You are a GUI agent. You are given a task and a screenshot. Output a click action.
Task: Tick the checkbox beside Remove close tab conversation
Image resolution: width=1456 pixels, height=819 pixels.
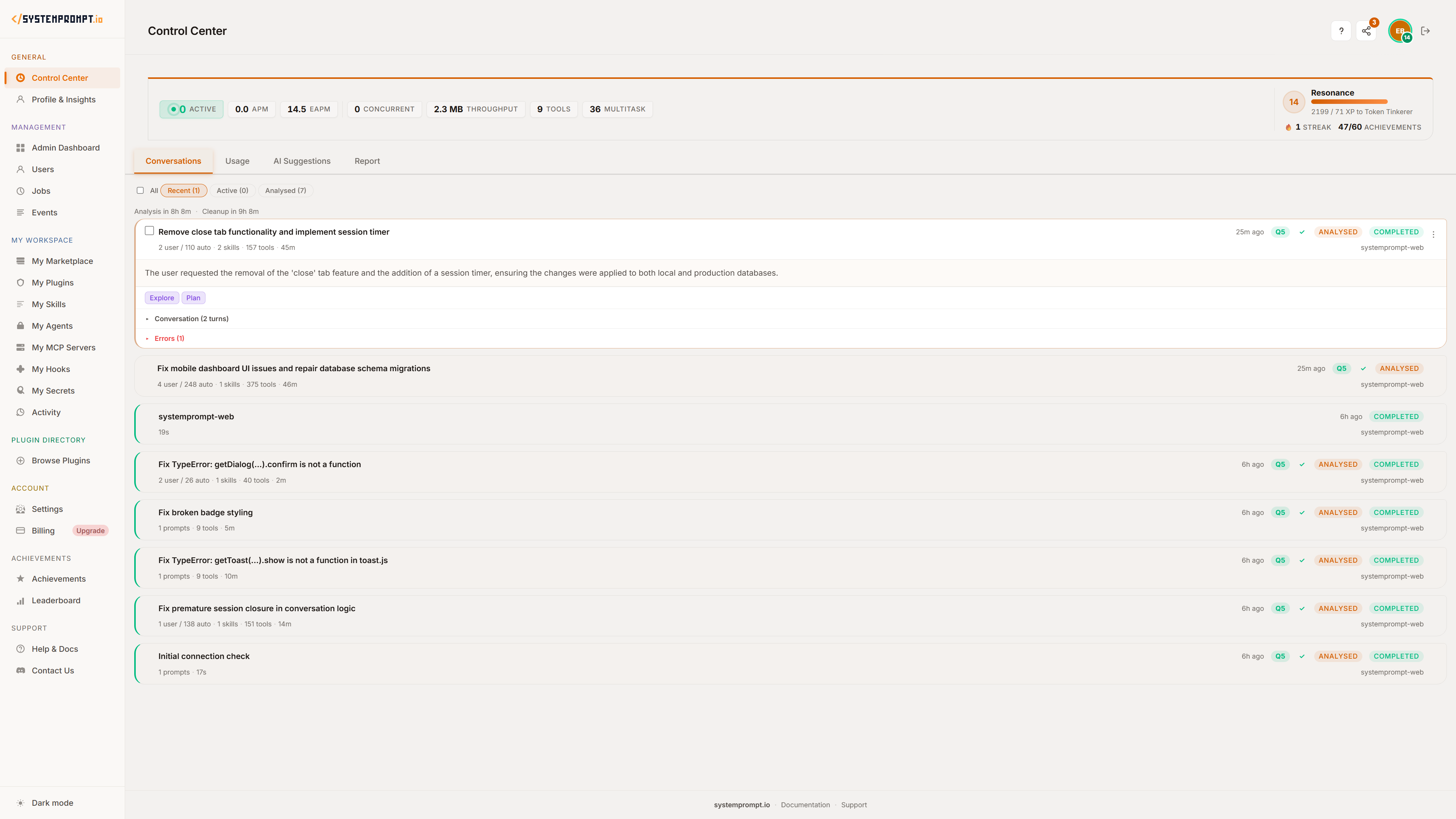pyautogui.click(x=149, y=231)
